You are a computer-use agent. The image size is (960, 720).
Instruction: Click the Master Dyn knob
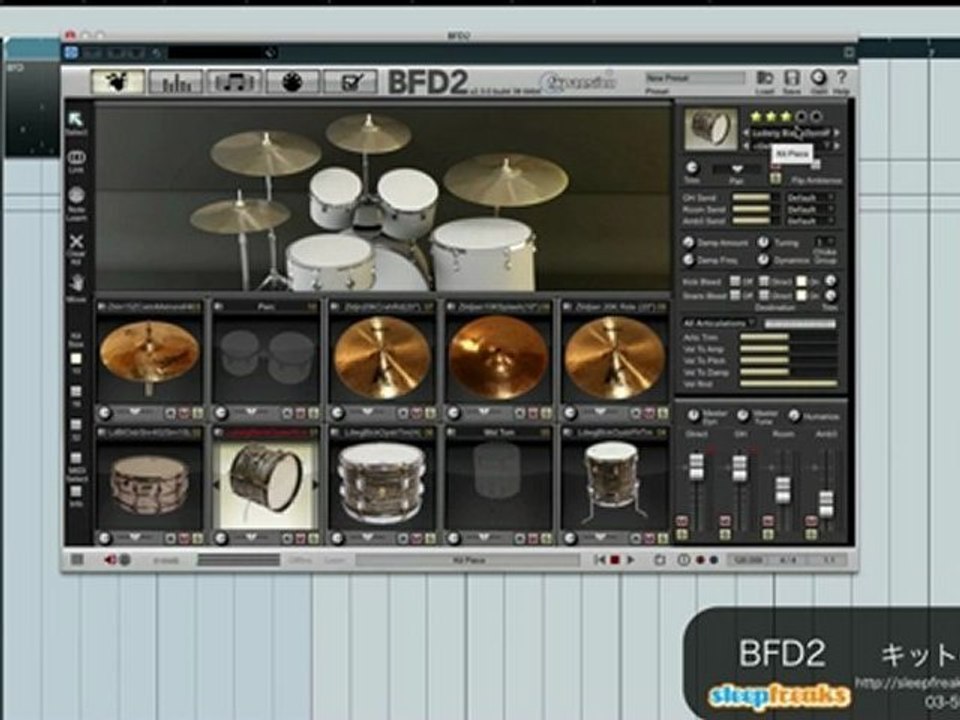[693, 416]
